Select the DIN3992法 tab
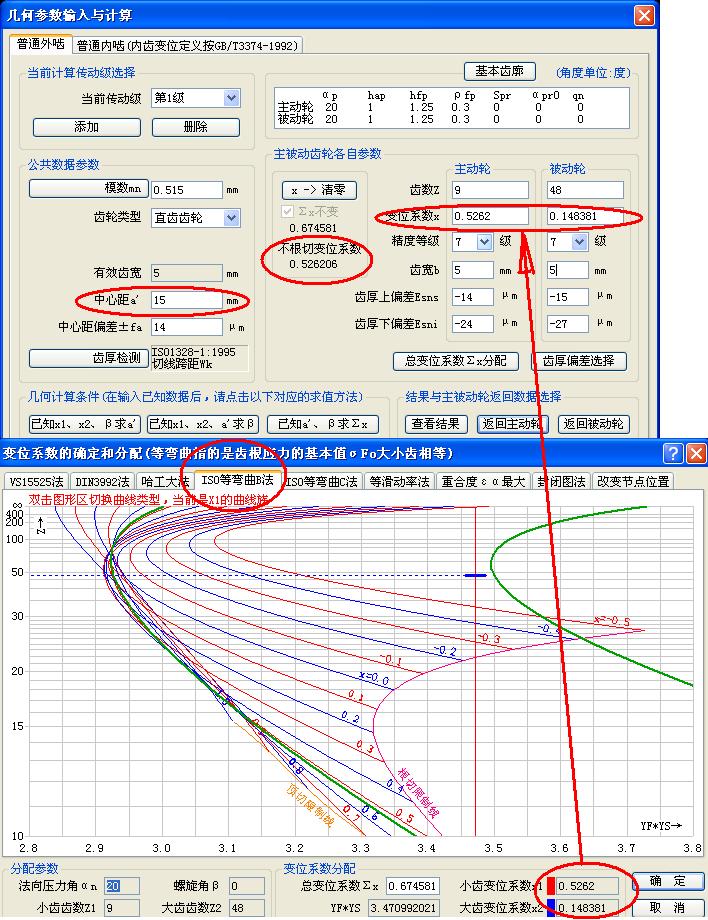The image size is (708, 920). coord(102,482)
